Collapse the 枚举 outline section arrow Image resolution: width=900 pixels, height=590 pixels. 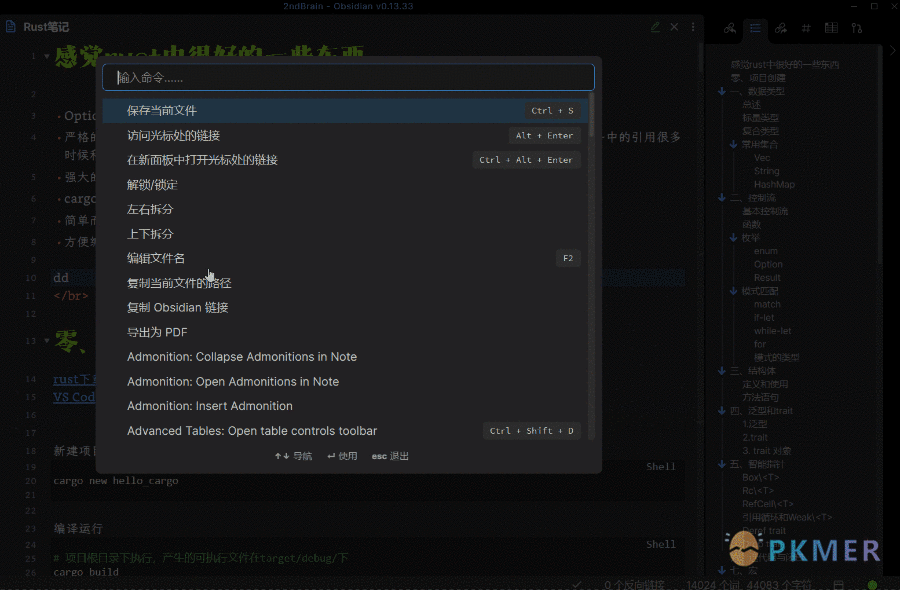click(734, 238)
